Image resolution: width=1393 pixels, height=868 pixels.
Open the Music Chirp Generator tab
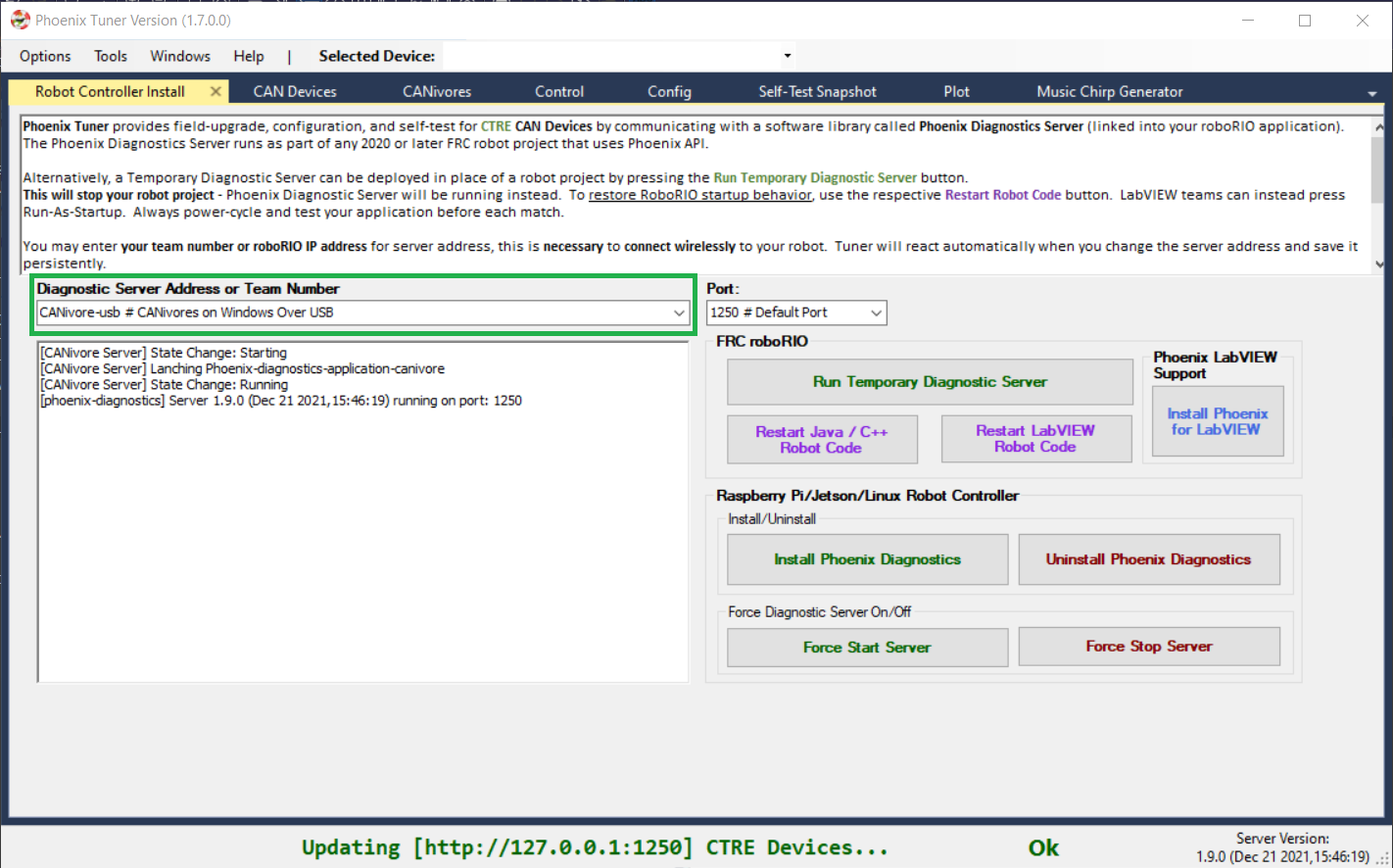pyautogui.click(x=1110, y=91)
